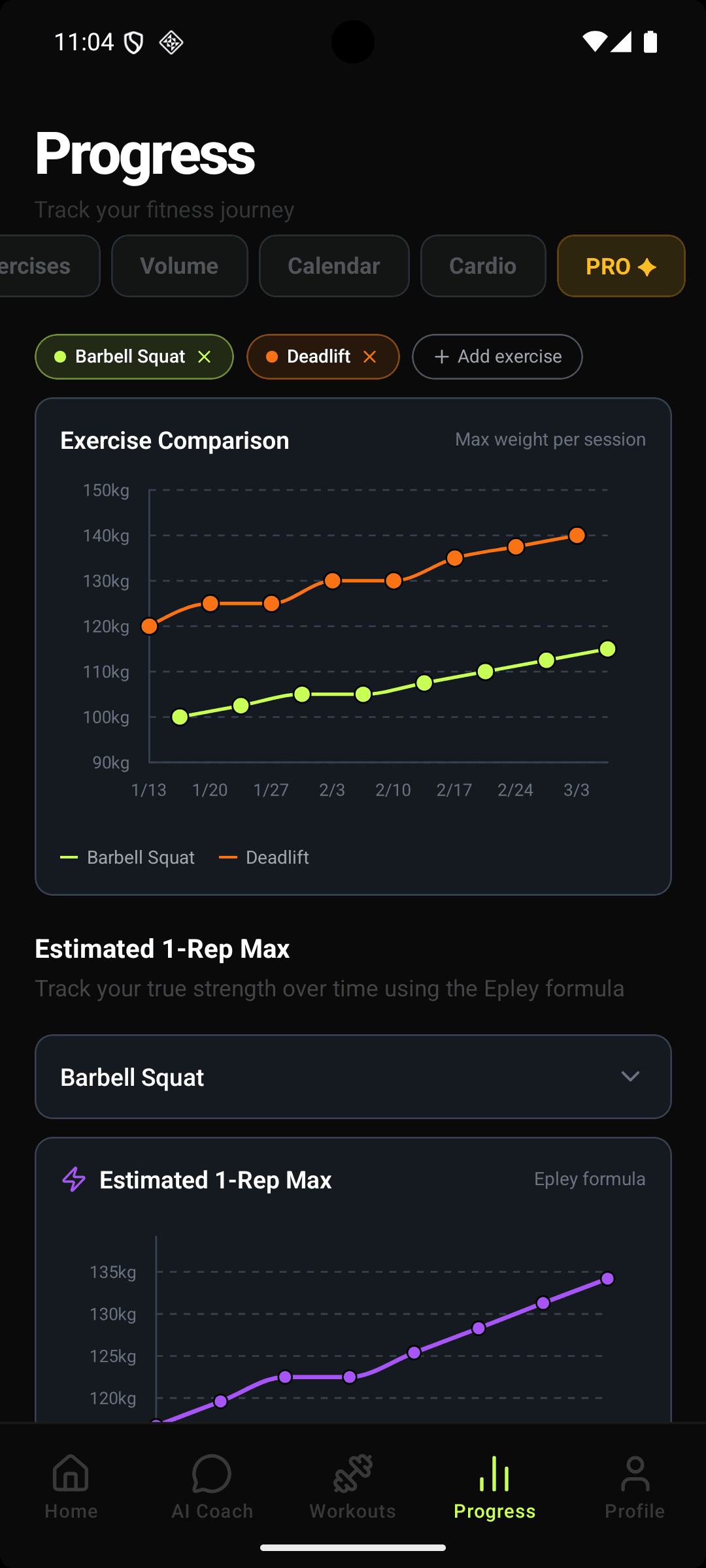Image resolution: width=706 pixels, height=1568 pixels.
Task: Open the AI Coach chat icon
Action: click(211, 1475)
